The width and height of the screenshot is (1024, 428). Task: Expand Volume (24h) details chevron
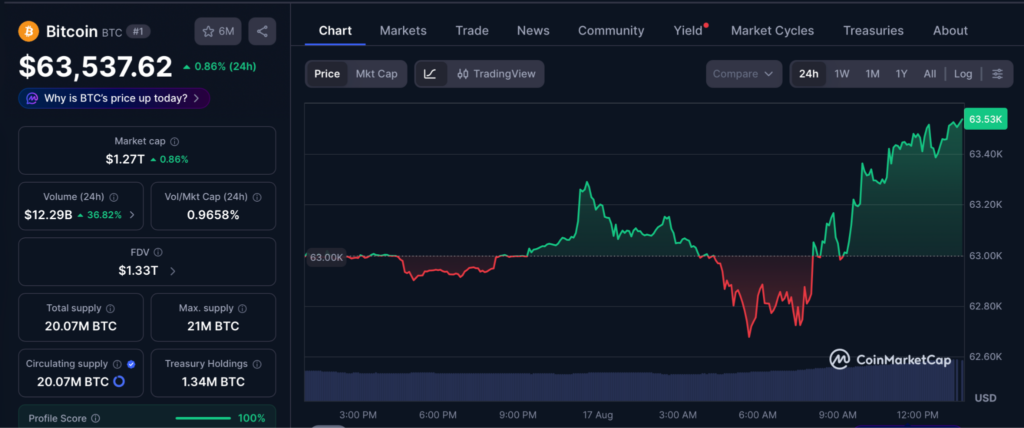click(133, 214)
